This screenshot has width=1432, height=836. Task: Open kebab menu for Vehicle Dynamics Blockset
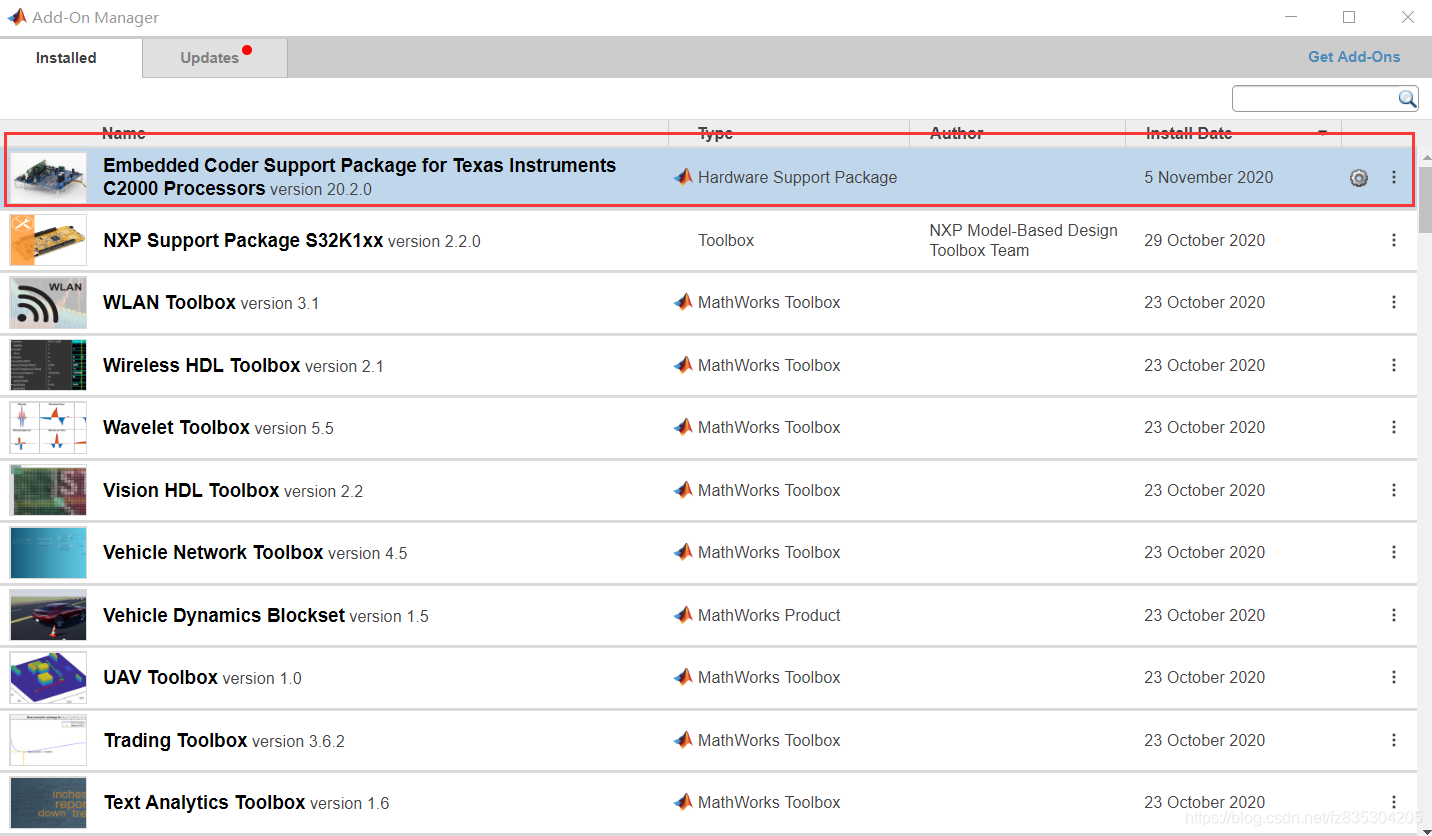(x=1394, y=615)
